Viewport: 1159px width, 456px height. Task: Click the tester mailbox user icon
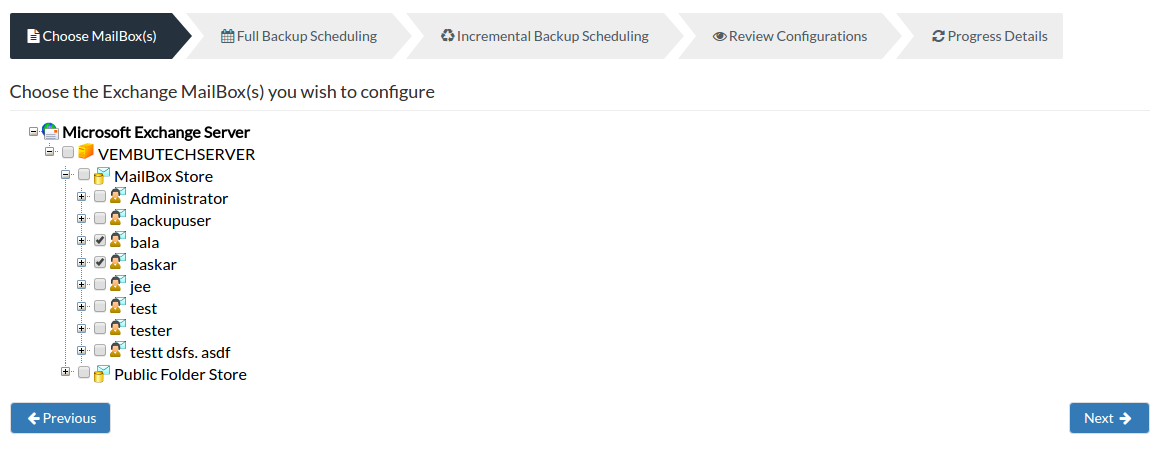pos(118,328)
